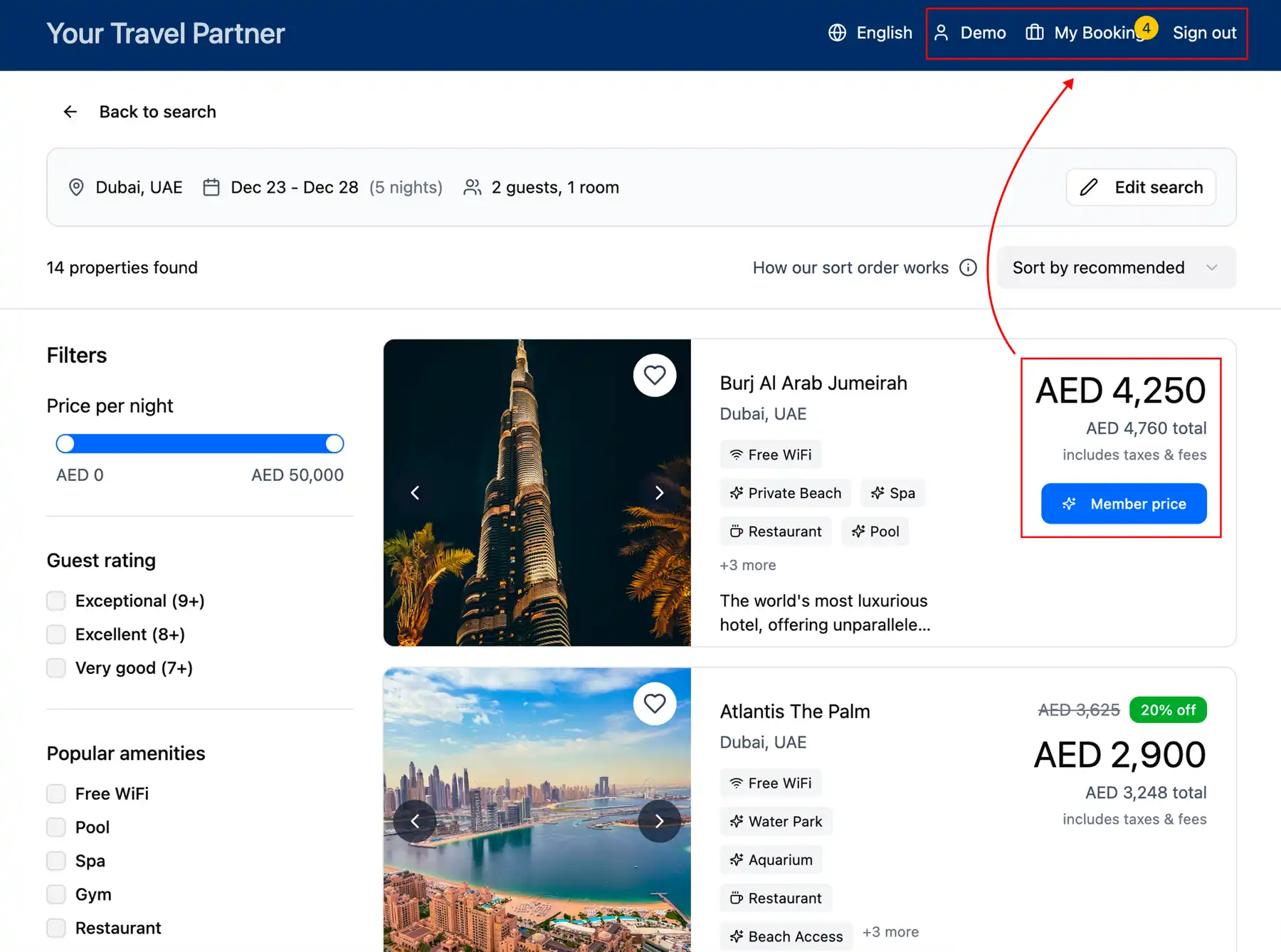Click the Burj Al Arab Spa amenity tag

click(x=893, y=493)
